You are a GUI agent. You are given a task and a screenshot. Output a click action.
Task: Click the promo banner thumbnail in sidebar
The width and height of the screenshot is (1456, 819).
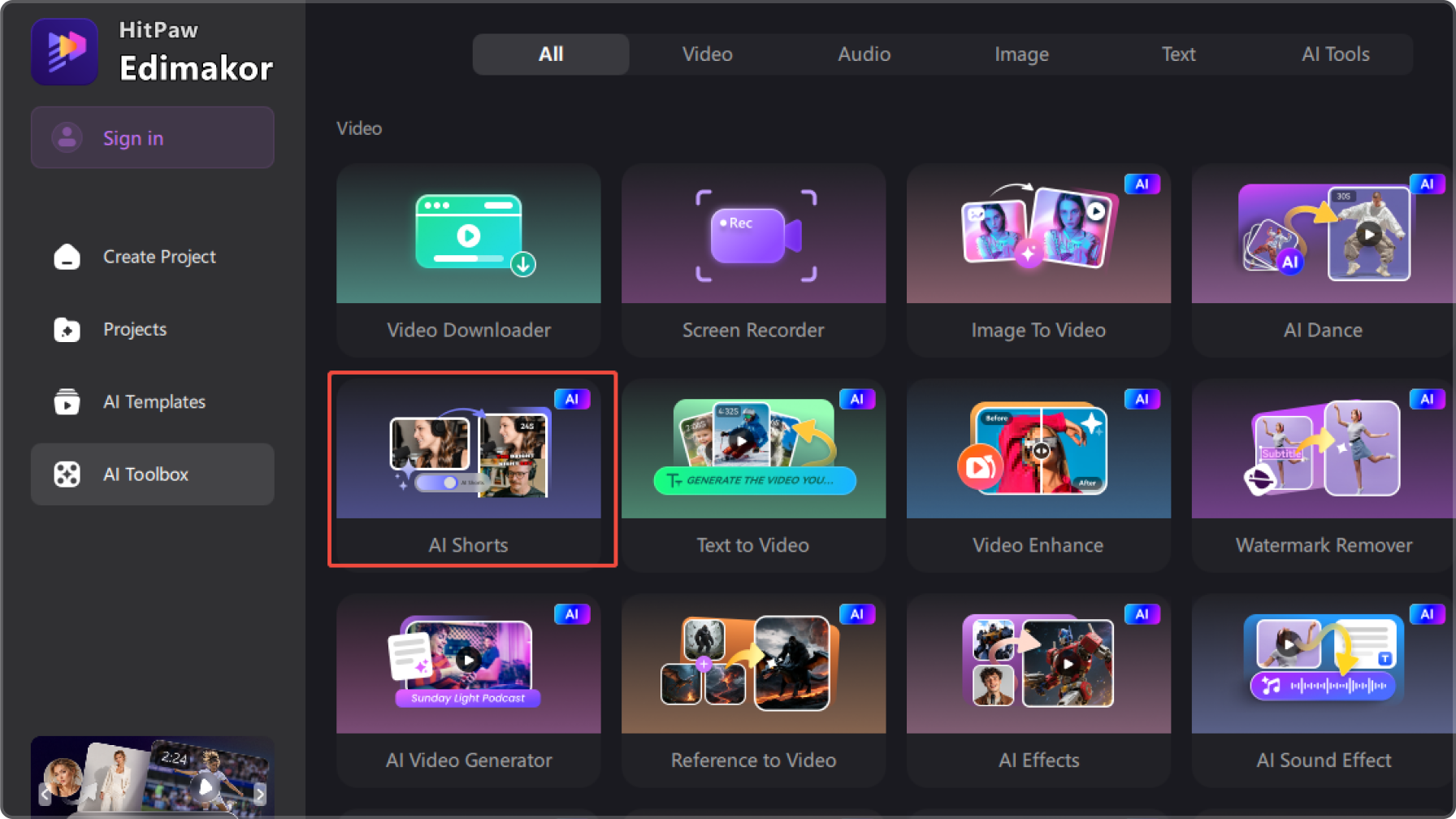153,777
